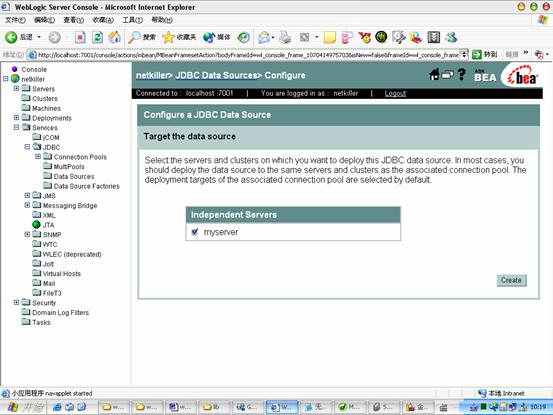Viewport: 553px width, 415px height.
Task: Click the console Home icon in header
Action: pyautogui.click(x=434, y=75)
